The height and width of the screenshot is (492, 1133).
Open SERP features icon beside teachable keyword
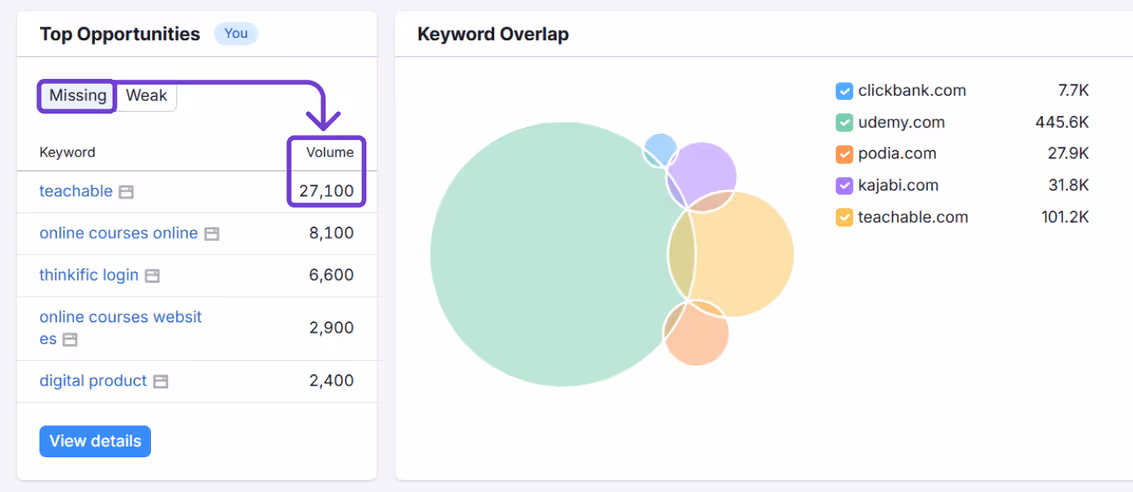126,192
